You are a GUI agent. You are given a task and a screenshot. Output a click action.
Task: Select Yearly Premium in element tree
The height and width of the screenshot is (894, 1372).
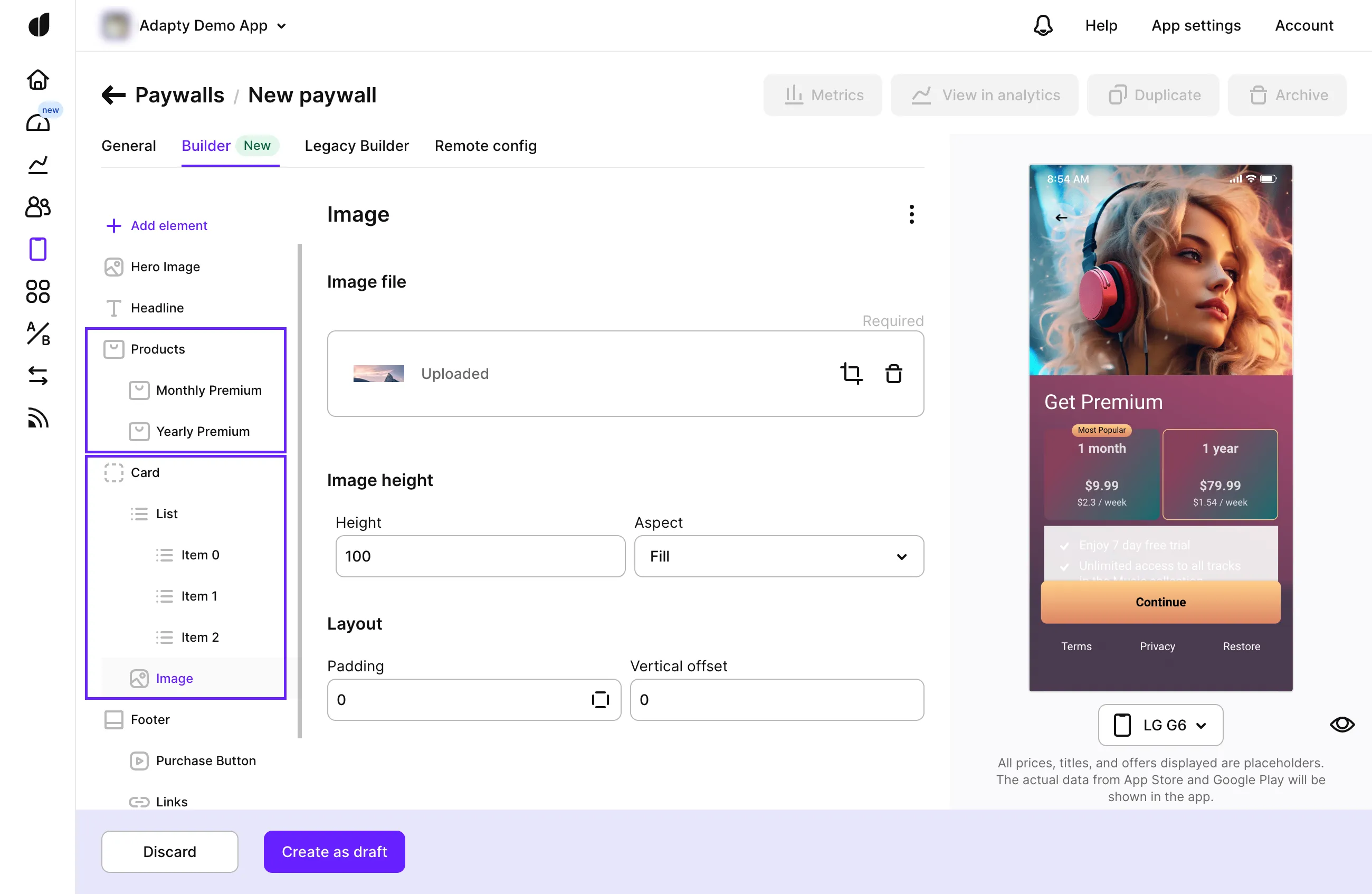pos(202,431)
